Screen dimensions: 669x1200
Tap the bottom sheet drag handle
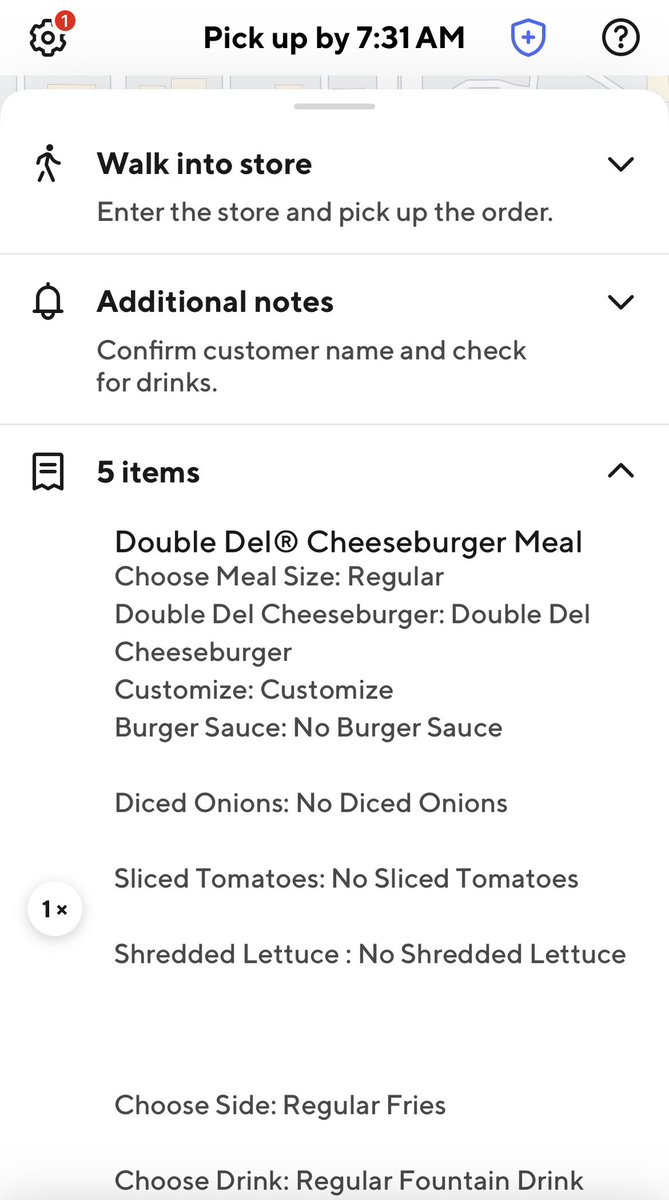tap(334, 106)
